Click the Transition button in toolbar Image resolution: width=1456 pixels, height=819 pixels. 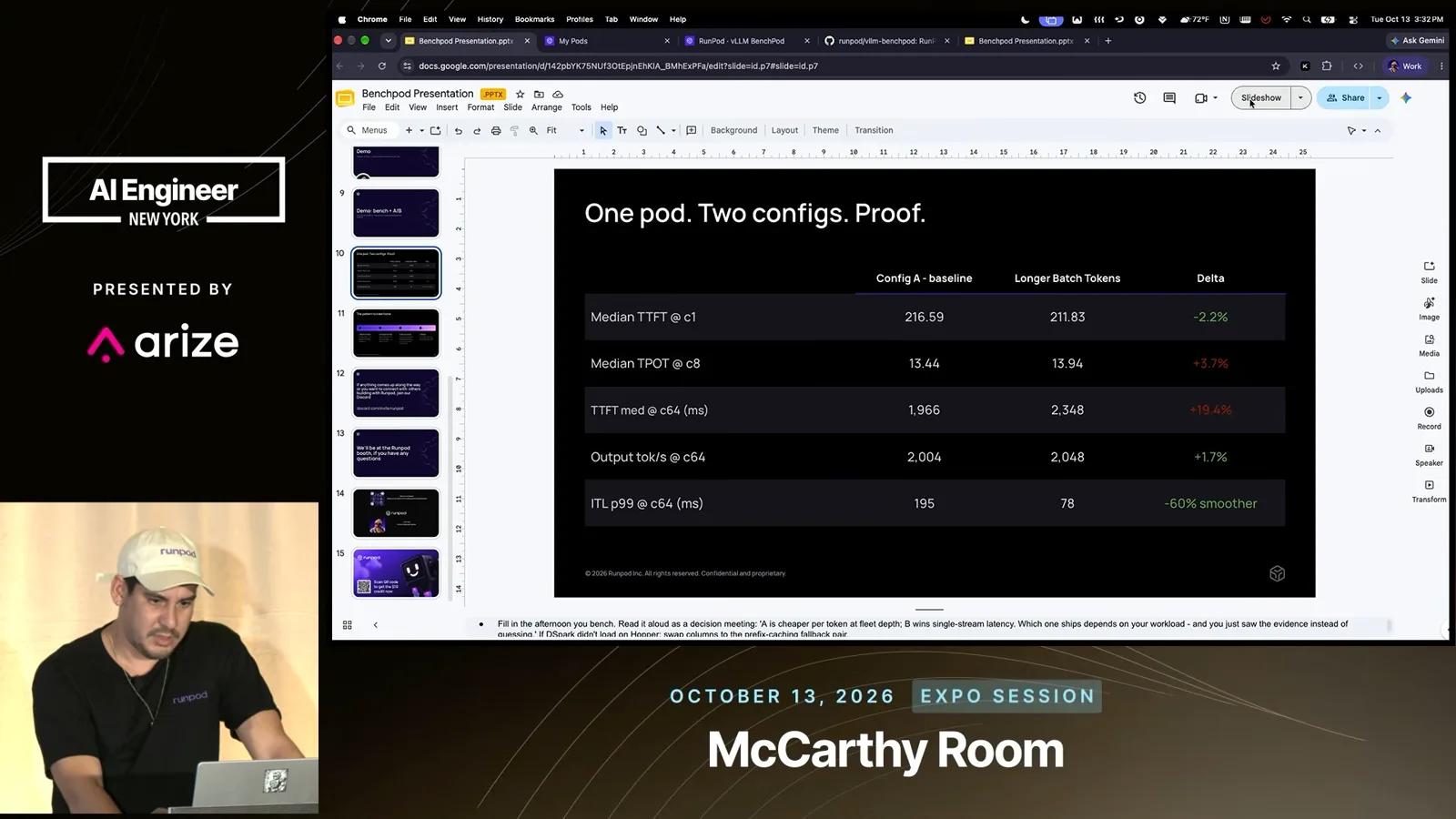click(x=874, y=130)
